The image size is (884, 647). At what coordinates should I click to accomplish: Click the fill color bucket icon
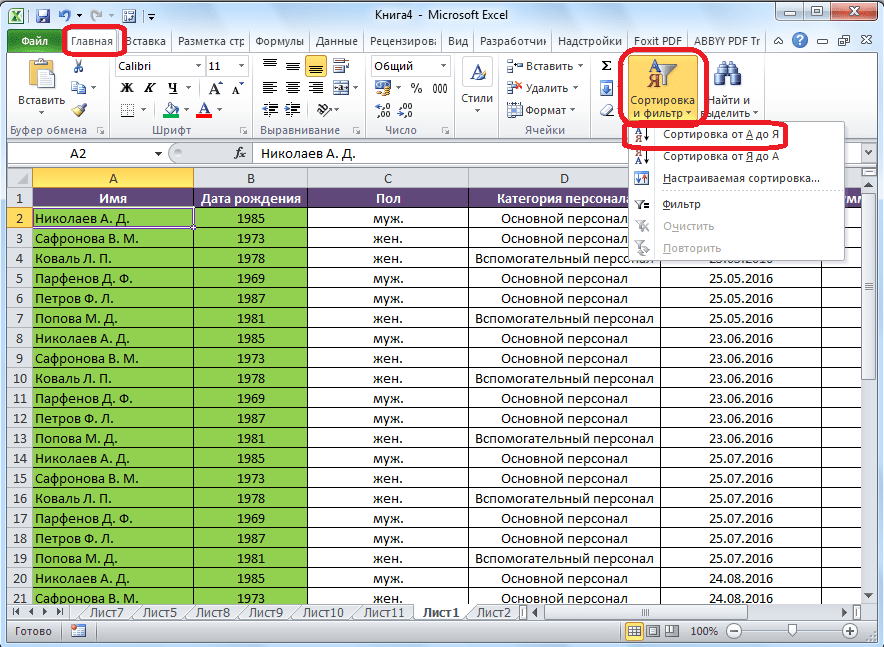pos(171,110)
